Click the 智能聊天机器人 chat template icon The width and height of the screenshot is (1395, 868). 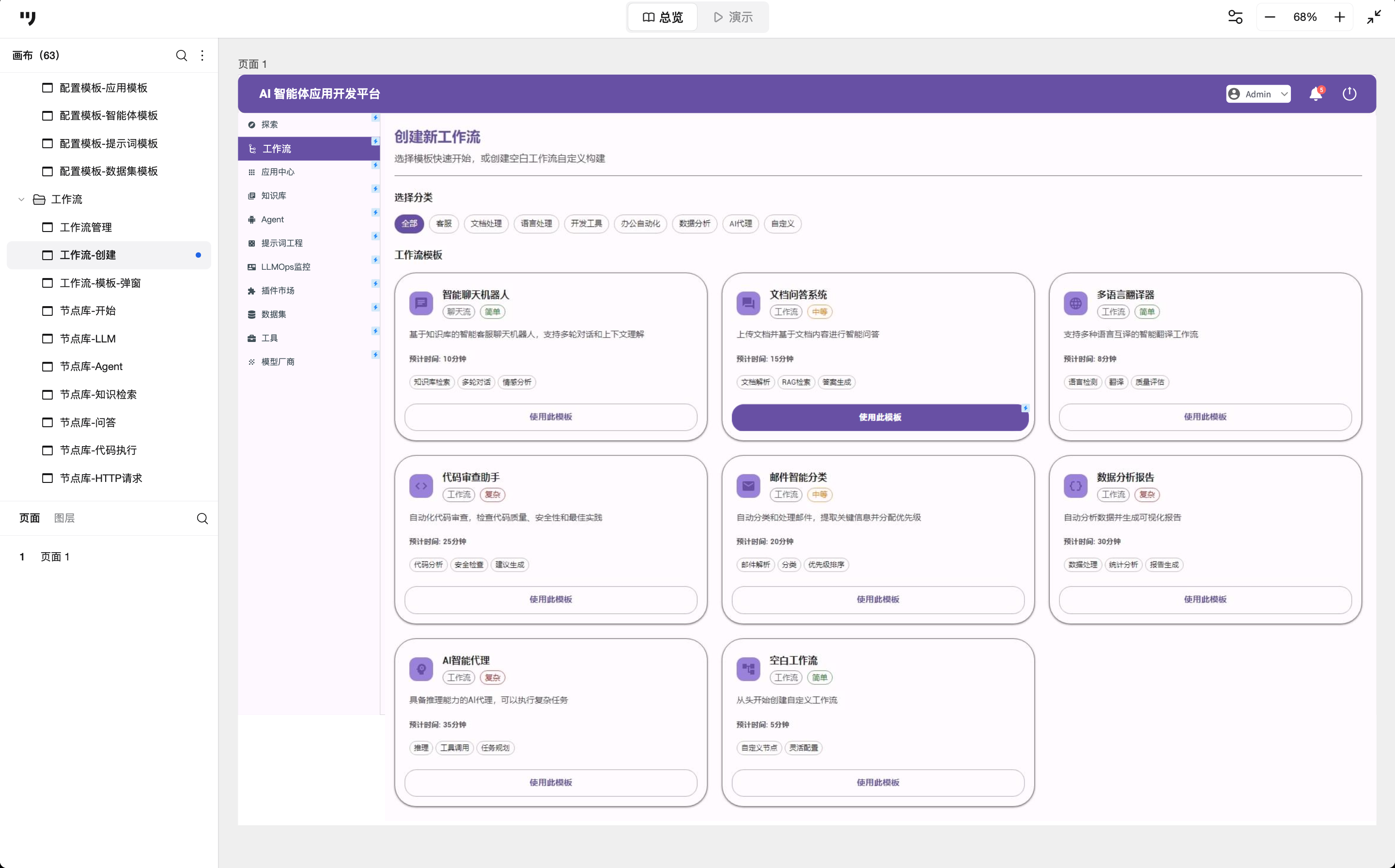point(421,303)
